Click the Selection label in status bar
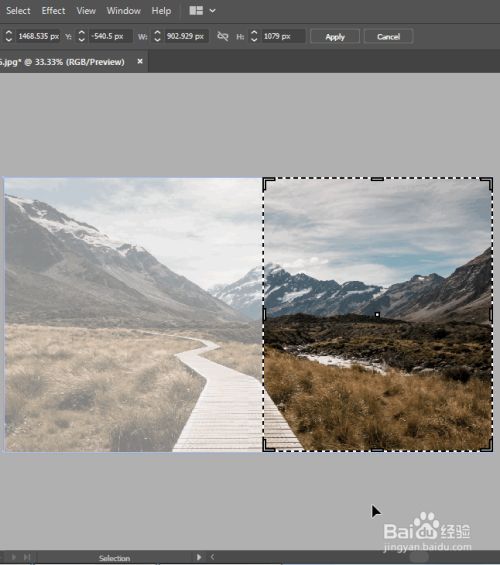Screen dimensions: 500x565 point(115,558)
